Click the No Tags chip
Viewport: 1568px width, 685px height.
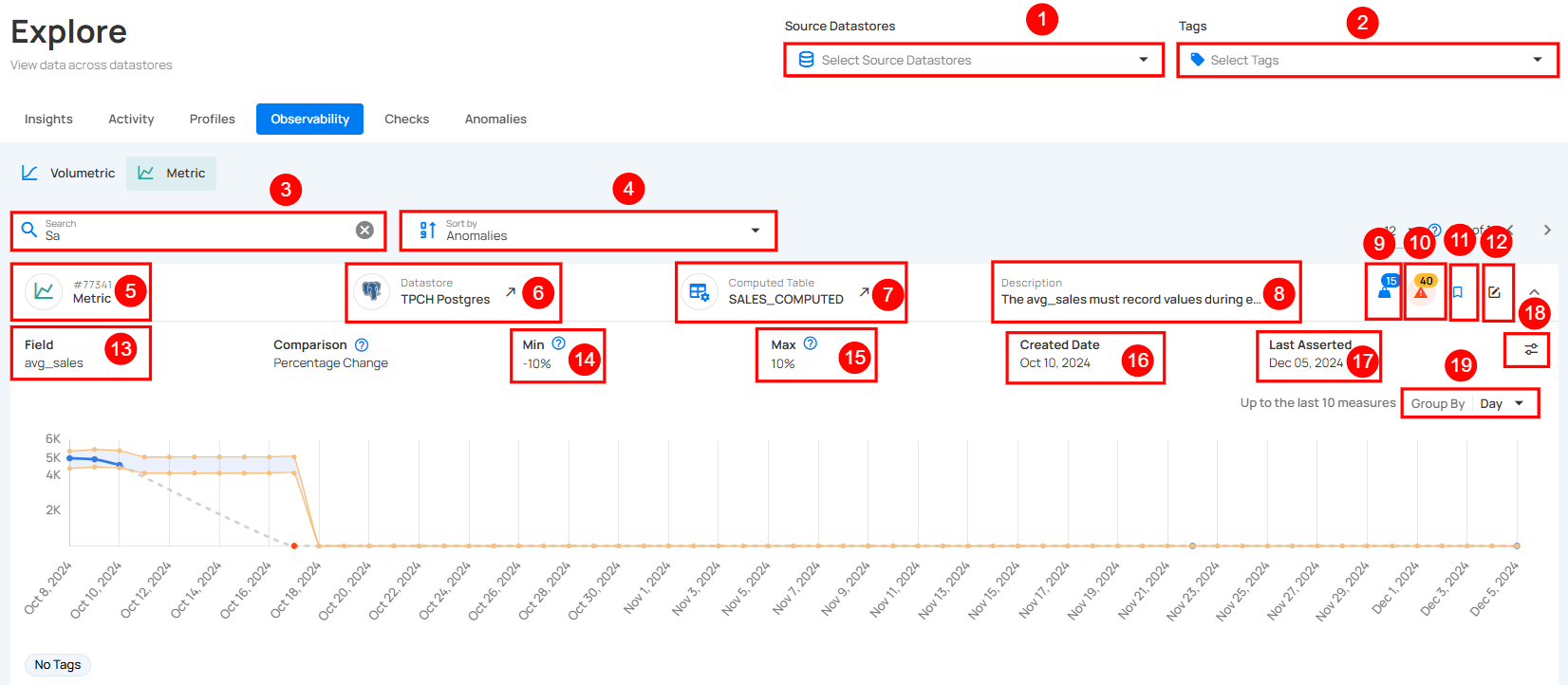coord(58,665)
